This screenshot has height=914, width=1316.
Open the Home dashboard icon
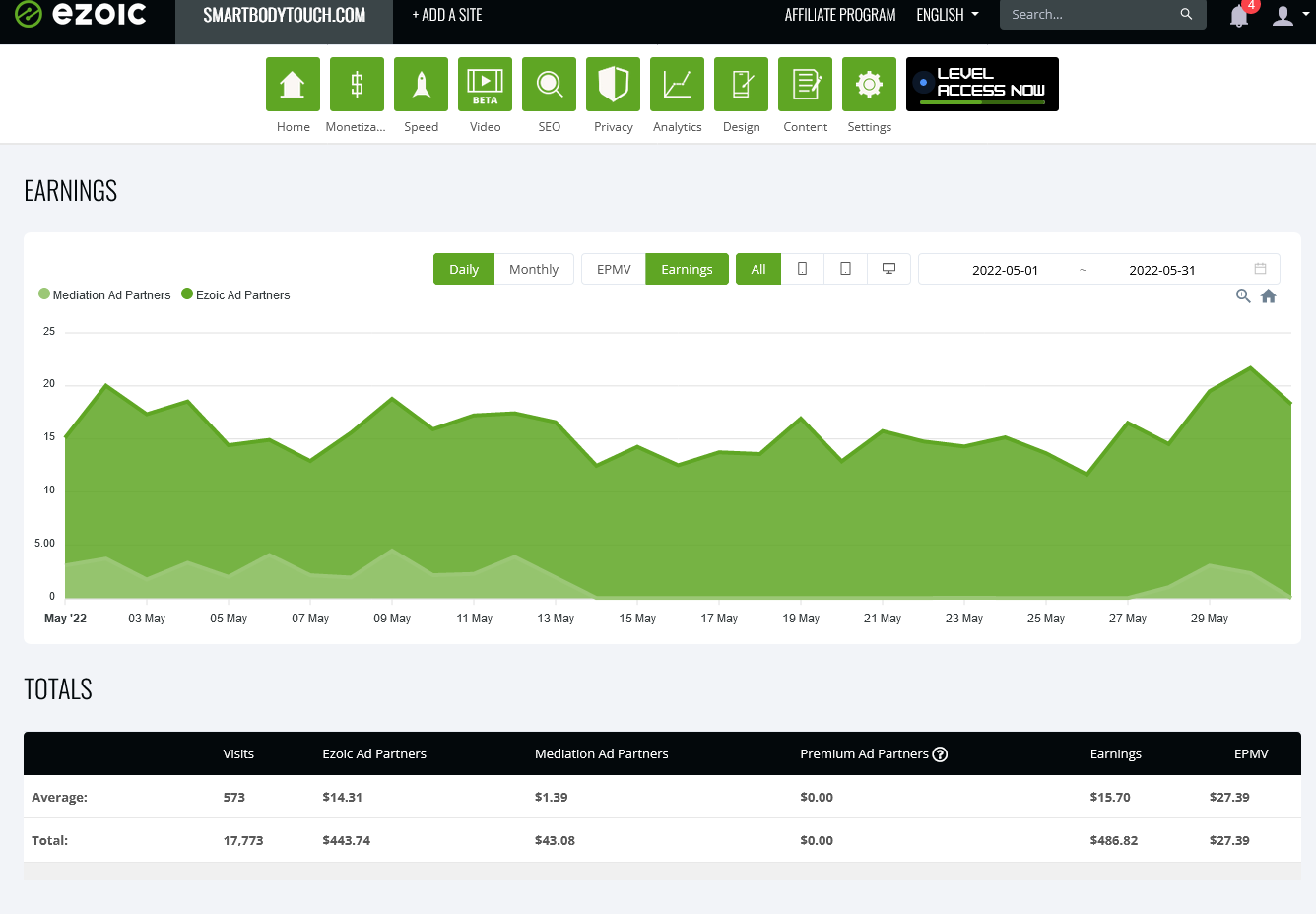coord(293,84)
